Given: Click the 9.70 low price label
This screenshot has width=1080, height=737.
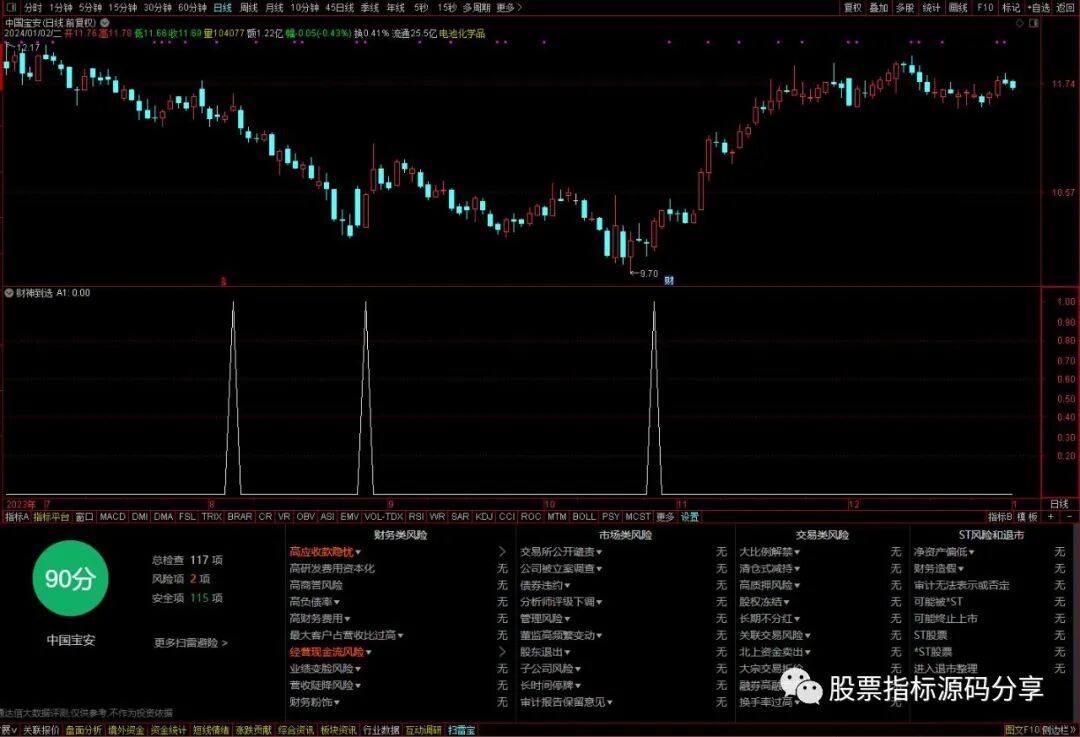Looking at the screenshot, I should [649, 273].
